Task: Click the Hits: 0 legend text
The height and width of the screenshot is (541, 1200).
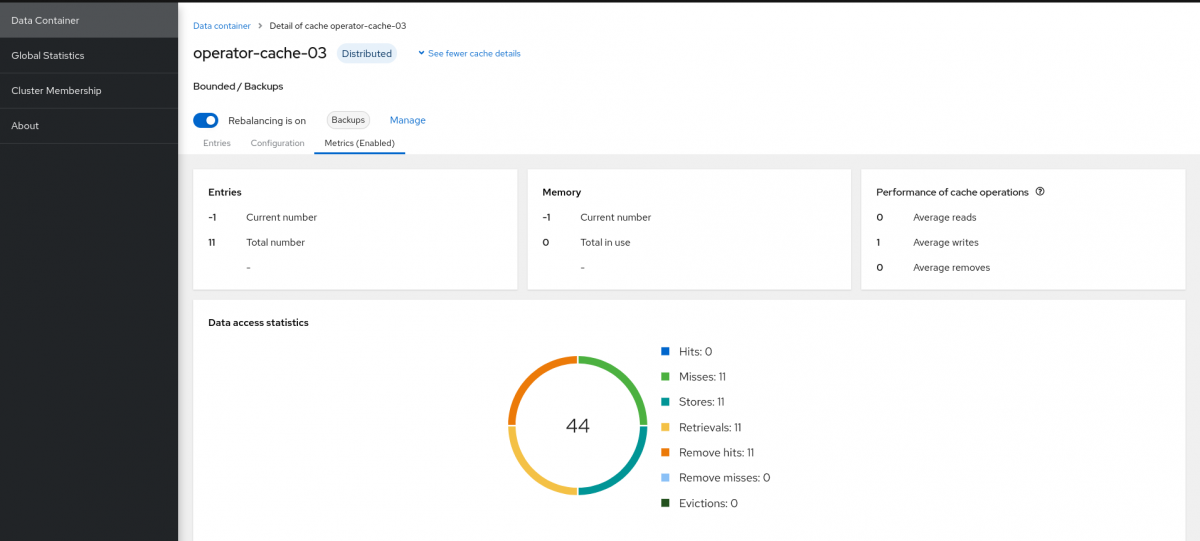Action: point(695,351)
